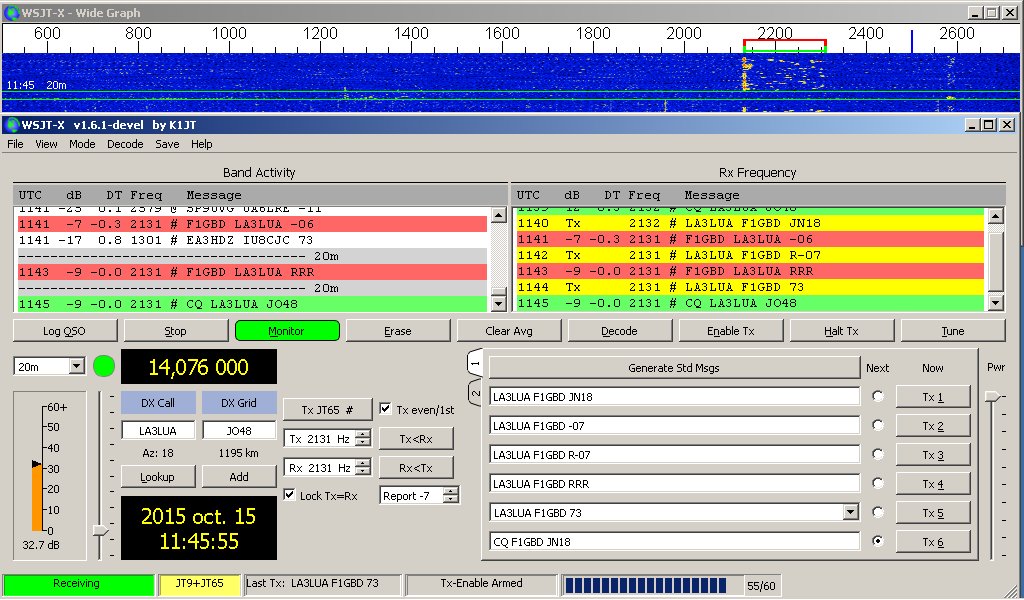1024x600 pixels.
Task: Click the Band Activity scroll up arrow
Action: 498,215
